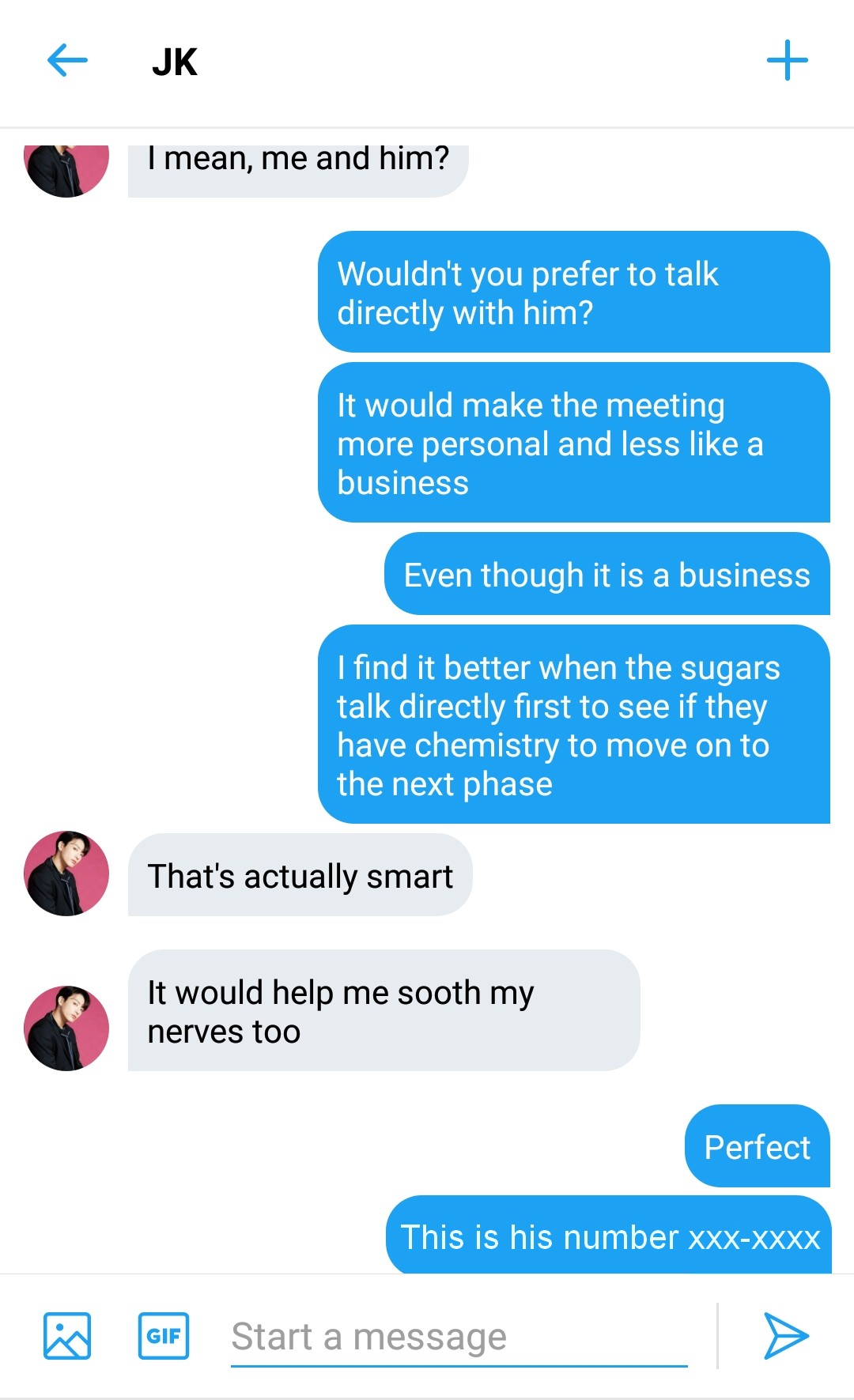Tap the divider next to send button
Screen dimensions: 854x1400
pos(717,1335)
